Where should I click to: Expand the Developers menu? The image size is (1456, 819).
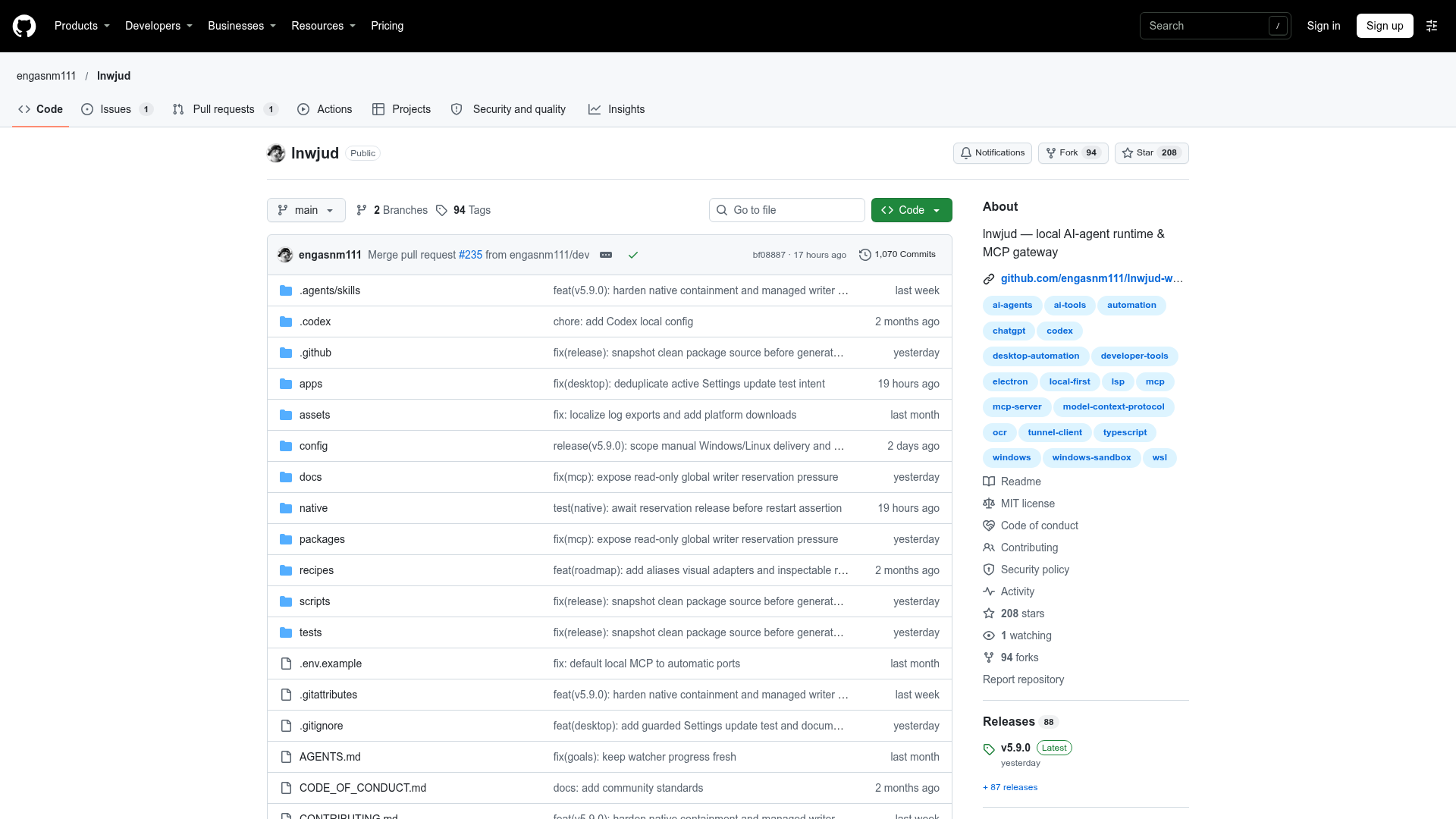158,26
